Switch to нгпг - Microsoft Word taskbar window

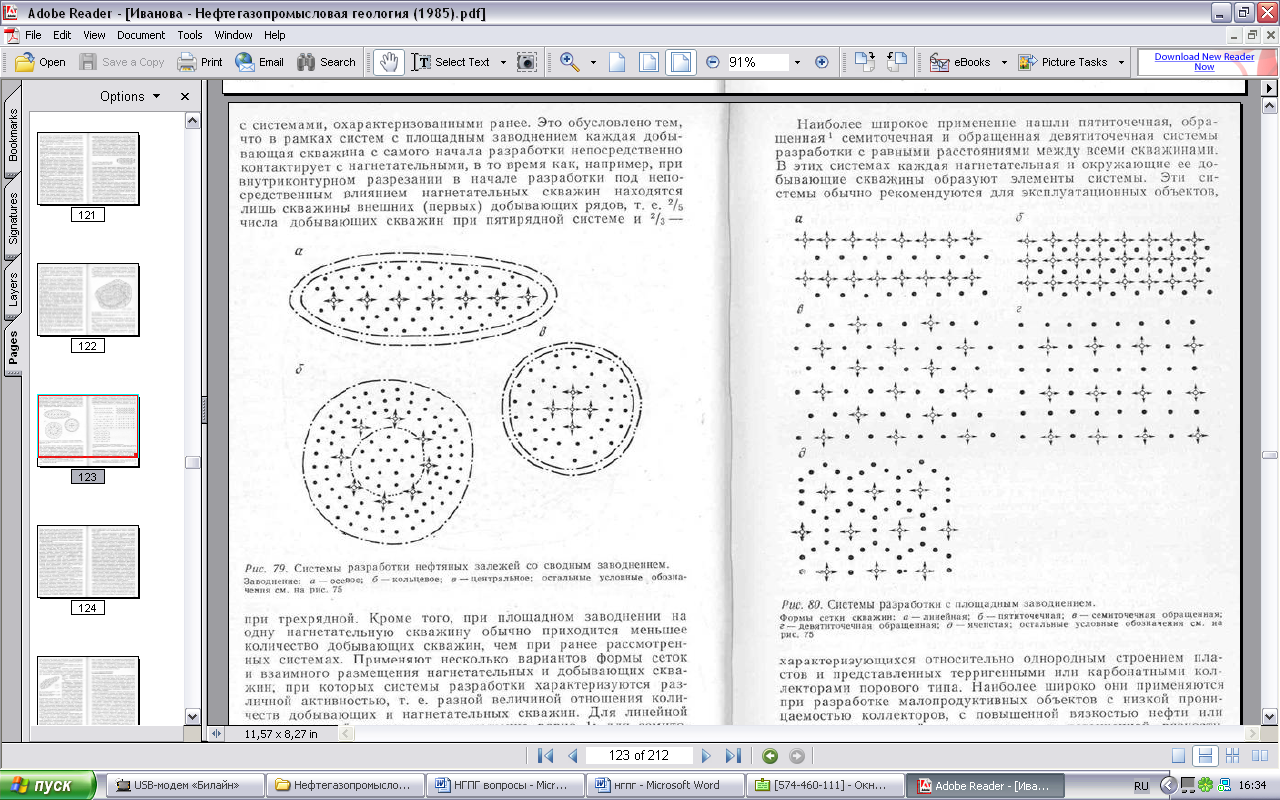pos(667,785)
